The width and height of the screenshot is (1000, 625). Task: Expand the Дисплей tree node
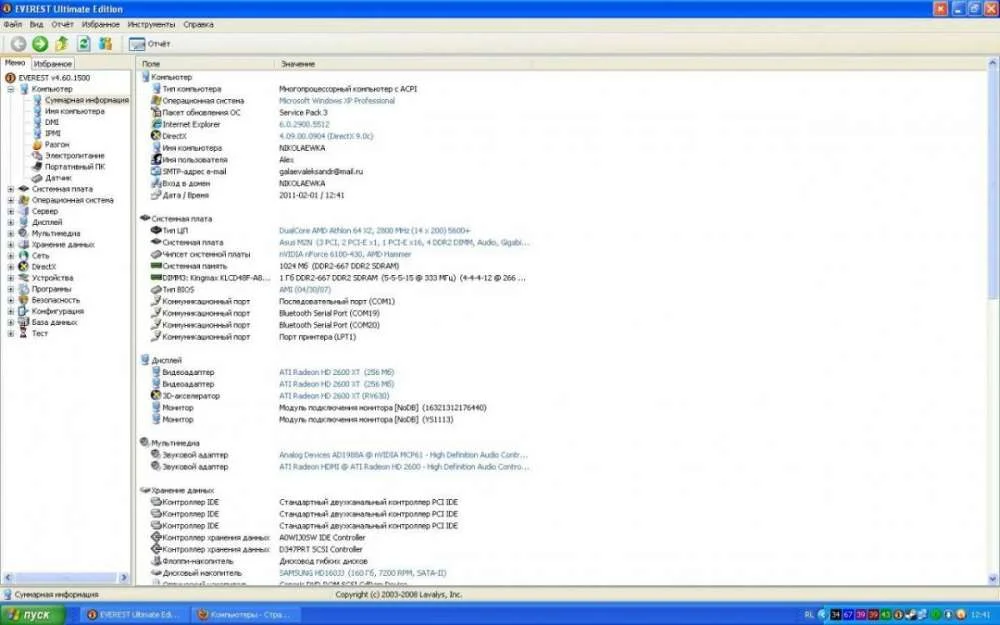point(11,223)
